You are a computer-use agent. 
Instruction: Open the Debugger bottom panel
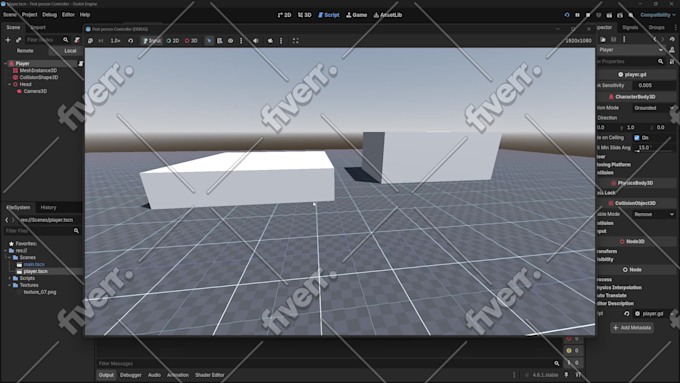pyautogui.click(x=131, y=375)
